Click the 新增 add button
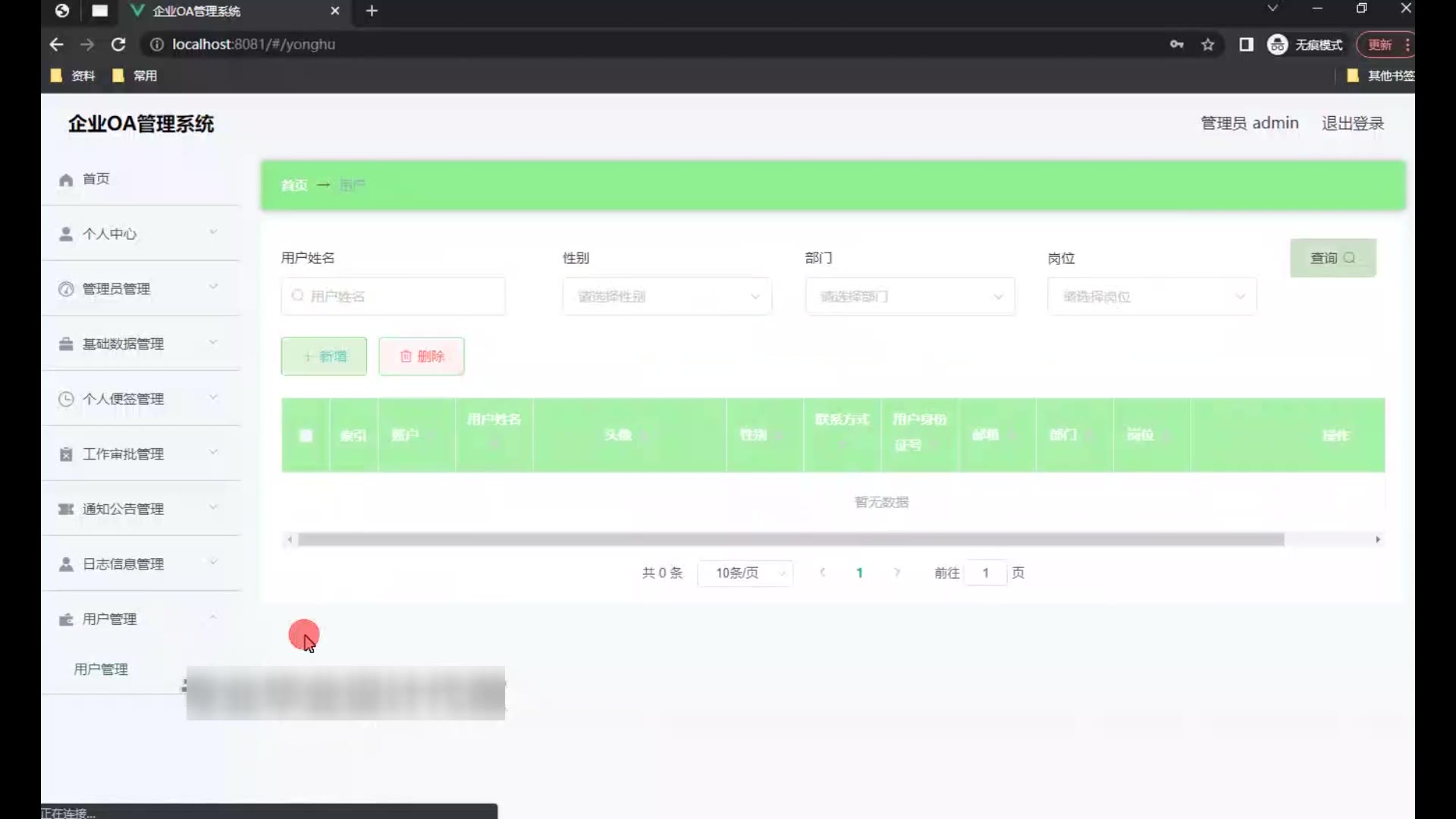 tap(324, 356)
